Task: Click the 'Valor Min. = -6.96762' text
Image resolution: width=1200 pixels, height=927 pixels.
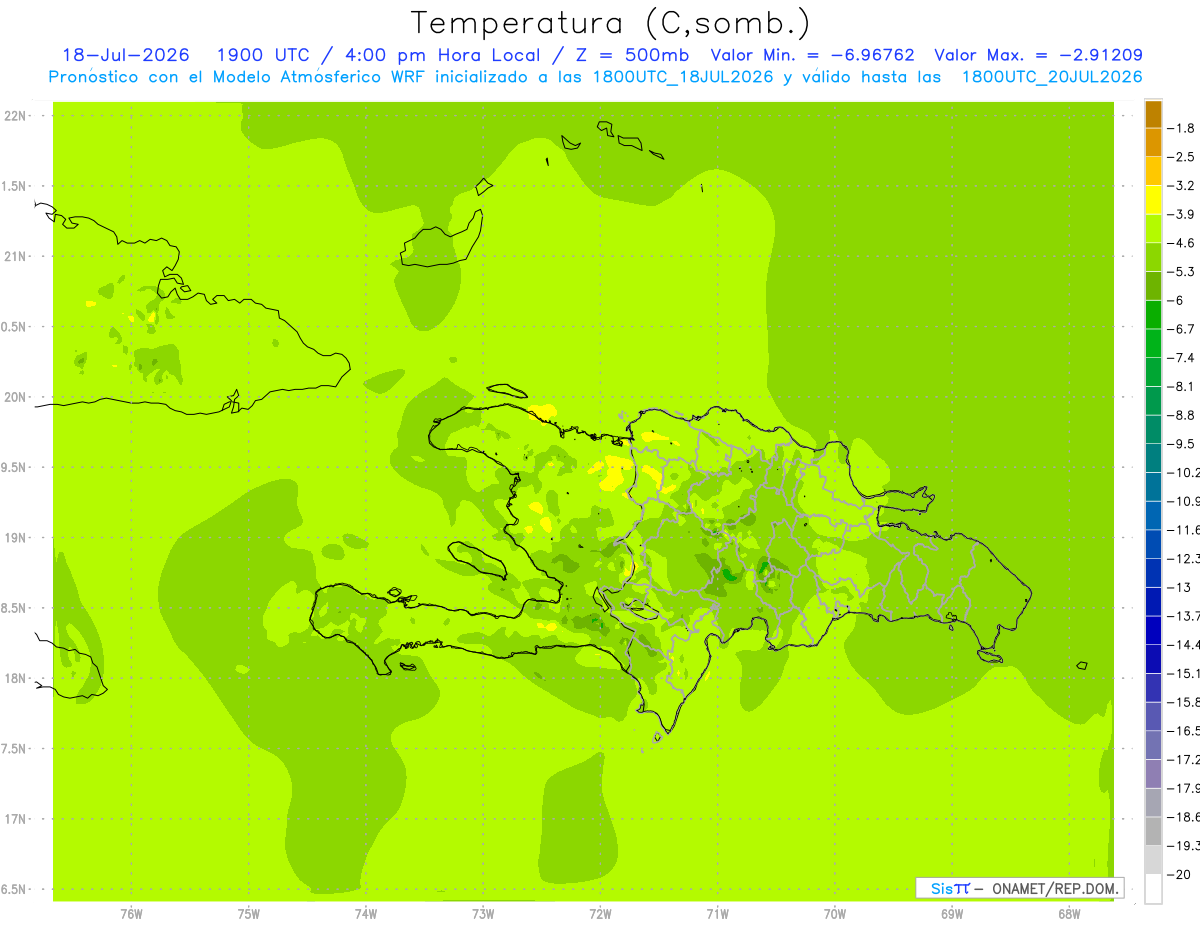Action: 812,55
